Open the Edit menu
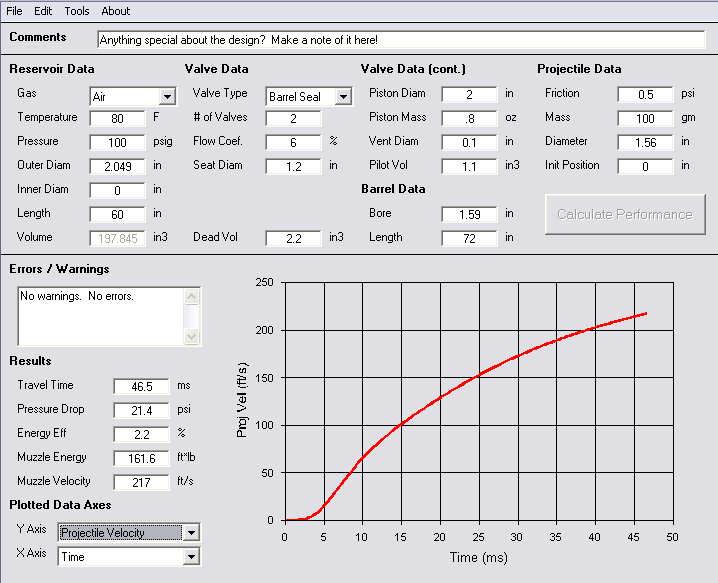This screenshot has height=583, width=718. pyautogui.click(x=43, y=11)
